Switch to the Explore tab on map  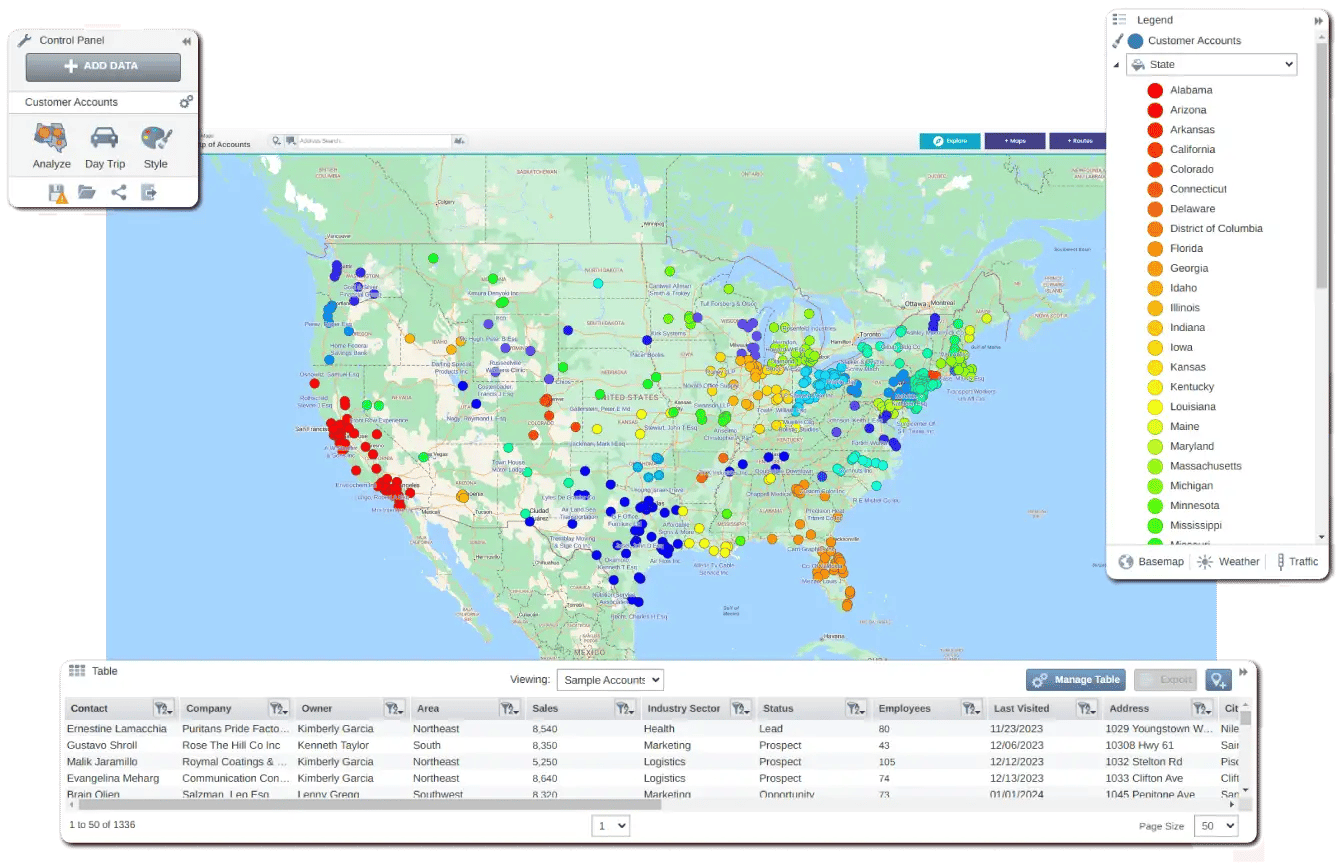click(x=949, y=141)
